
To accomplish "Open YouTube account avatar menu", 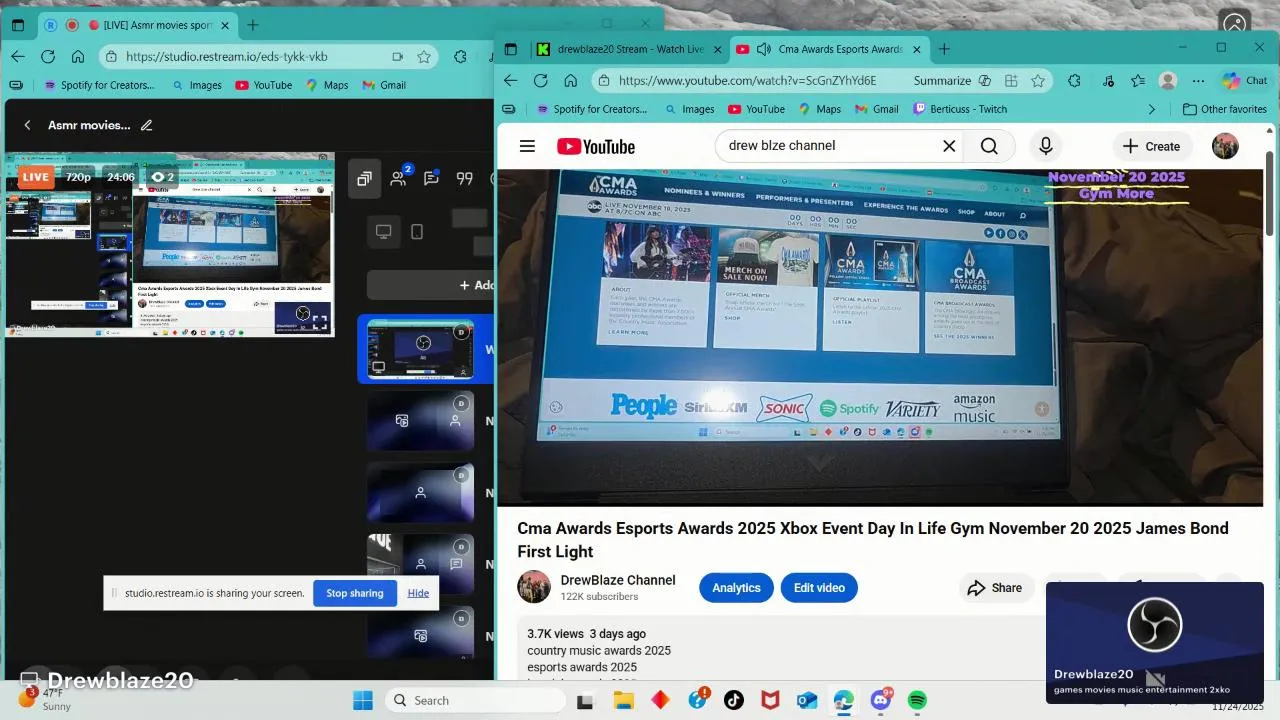I will tap(1225, 146).
